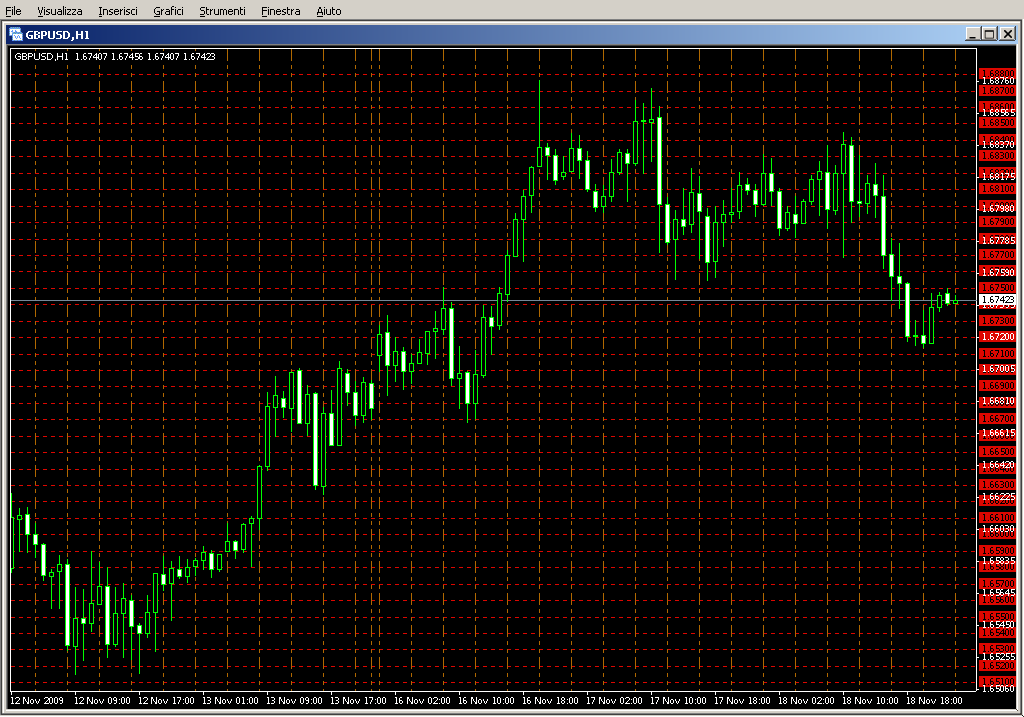This screenshot has height=717, width=1024.
Task: Click the red 1.67300 price level label
Action: coord(998,320)
